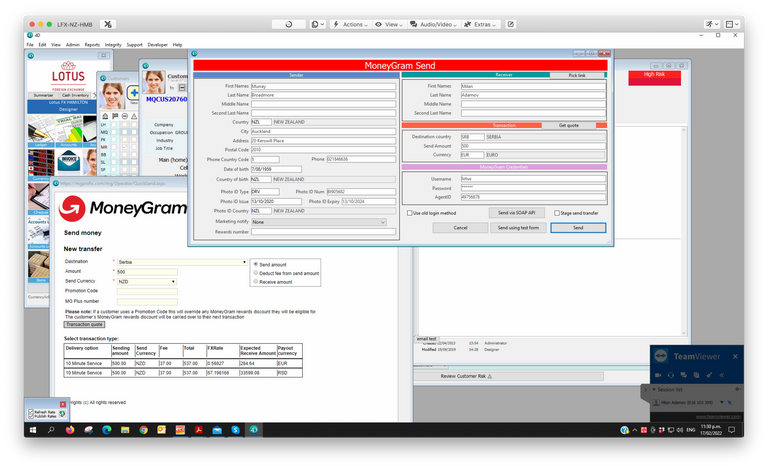Tick the flag checkbox in the LH row
The height and width of the screenshot is (469, 768).
[x=114, y=125]
